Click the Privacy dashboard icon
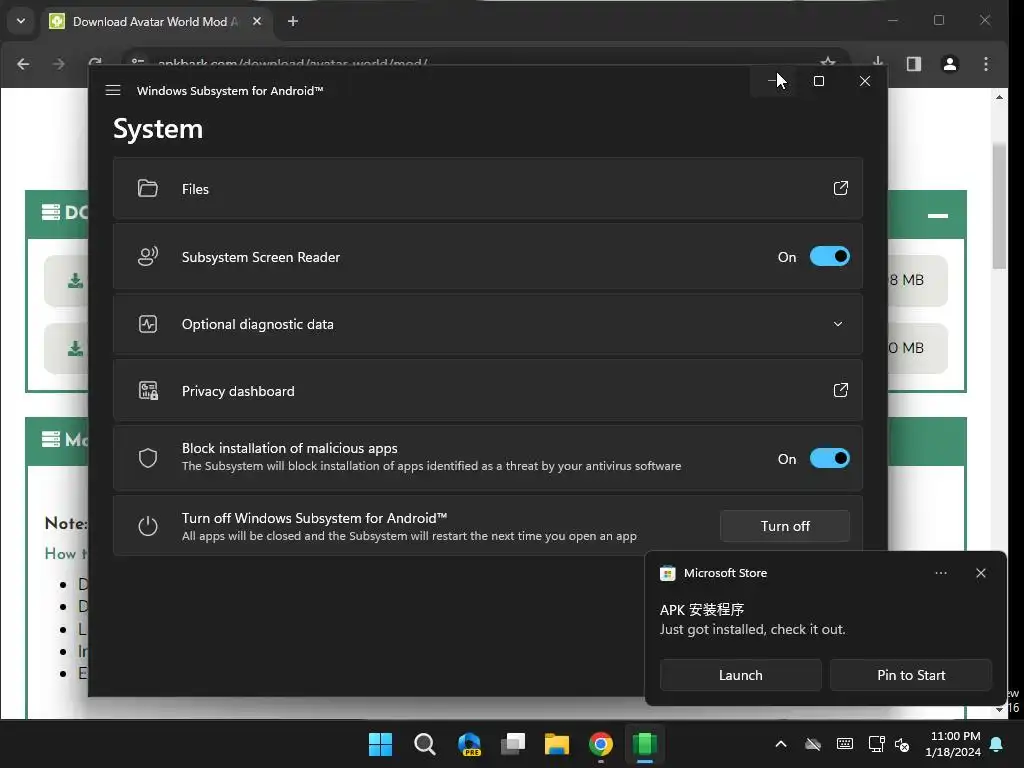 (x=148, y=391)
